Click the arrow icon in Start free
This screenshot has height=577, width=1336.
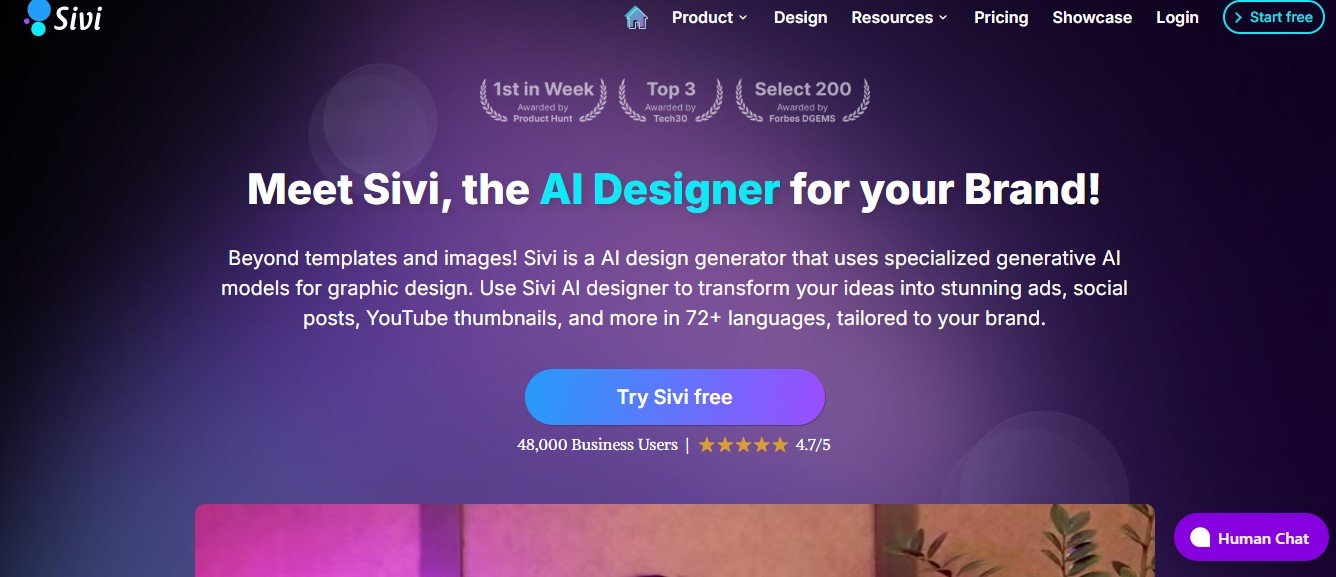[x=1239, y=17]
